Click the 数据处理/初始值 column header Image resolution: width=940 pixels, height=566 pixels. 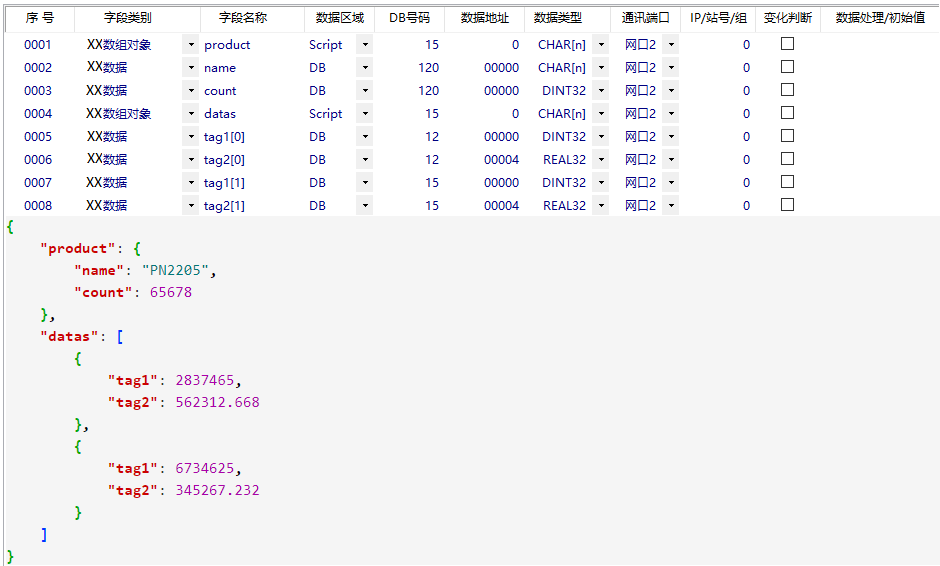(x=880, y=18)
